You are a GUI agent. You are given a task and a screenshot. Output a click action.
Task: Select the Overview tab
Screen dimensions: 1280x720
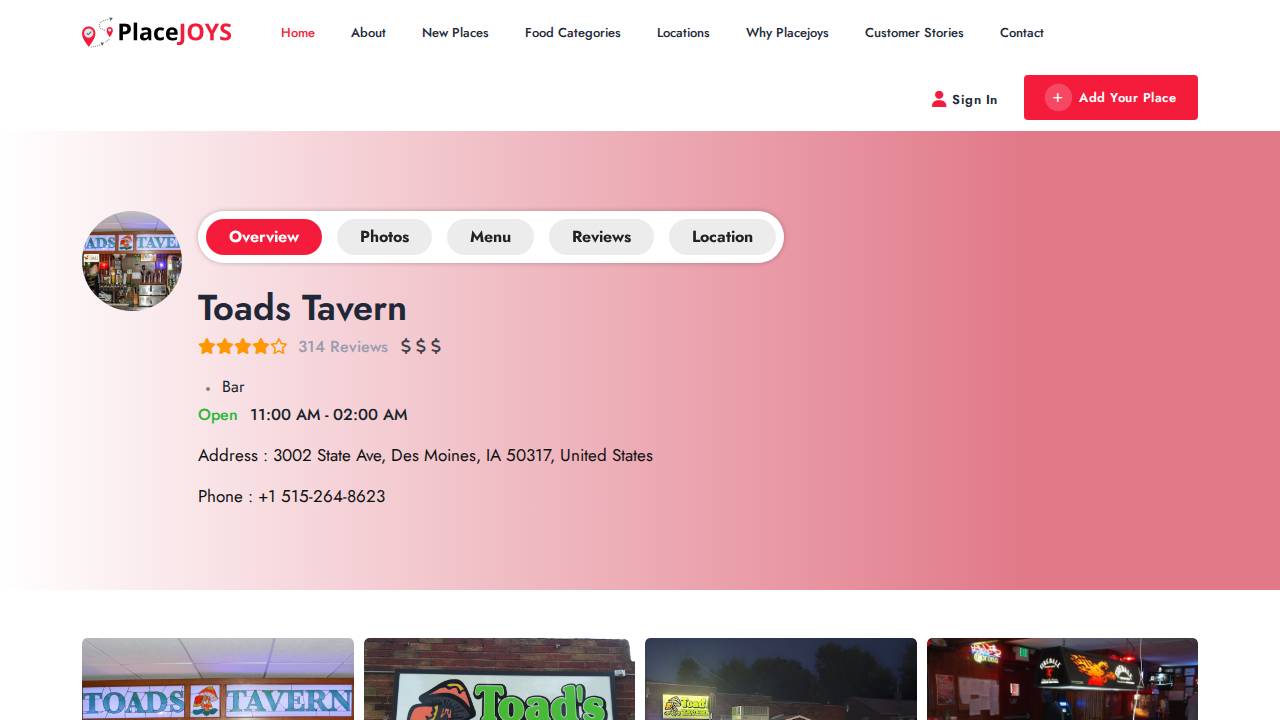click(263, 237)
